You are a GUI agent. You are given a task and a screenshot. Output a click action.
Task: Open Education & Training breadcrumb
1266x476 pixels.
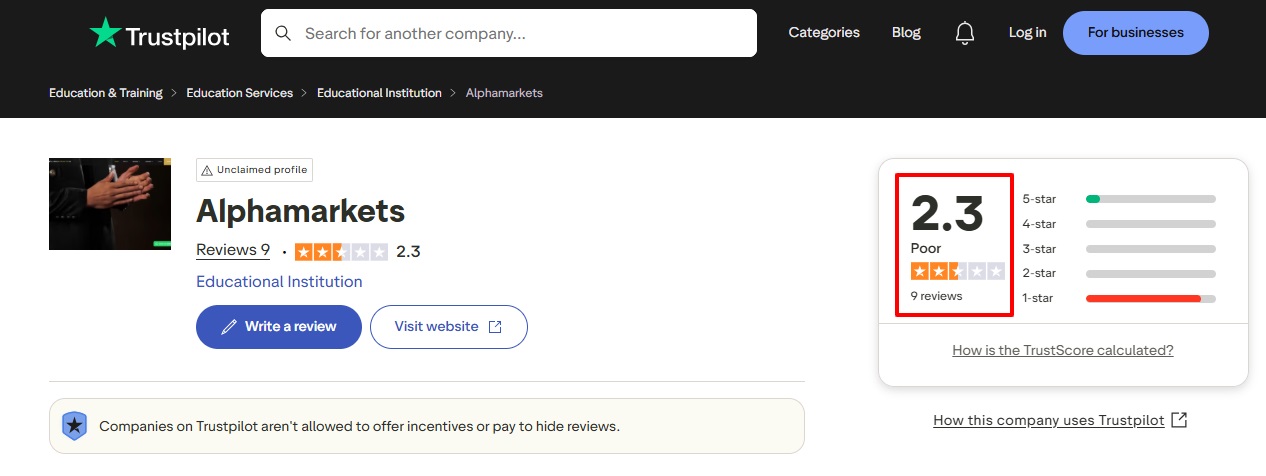click(x=105, y=93)
